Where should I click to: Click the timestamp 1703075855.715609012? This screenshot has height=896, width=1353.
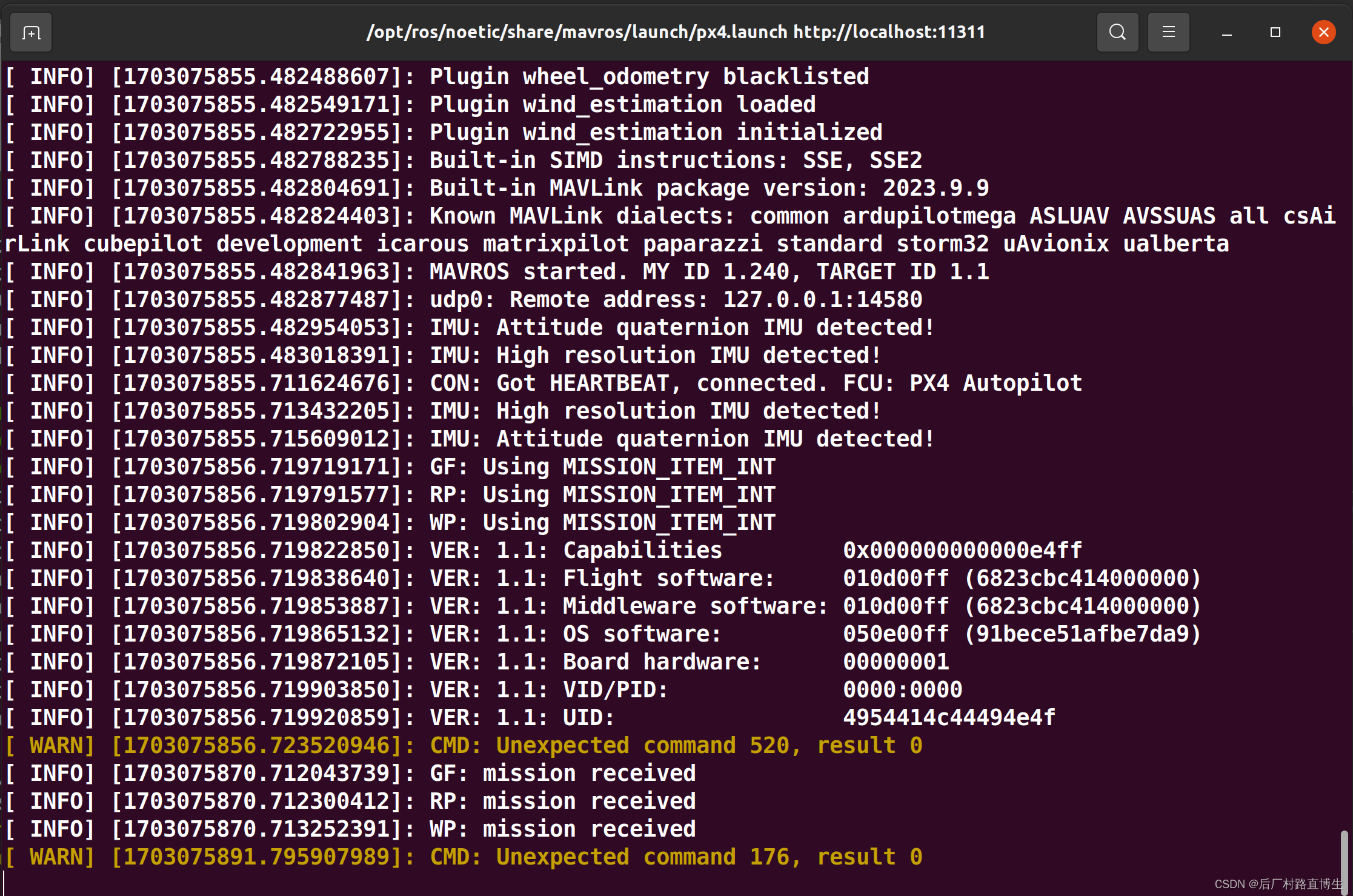tap(257, 439)
